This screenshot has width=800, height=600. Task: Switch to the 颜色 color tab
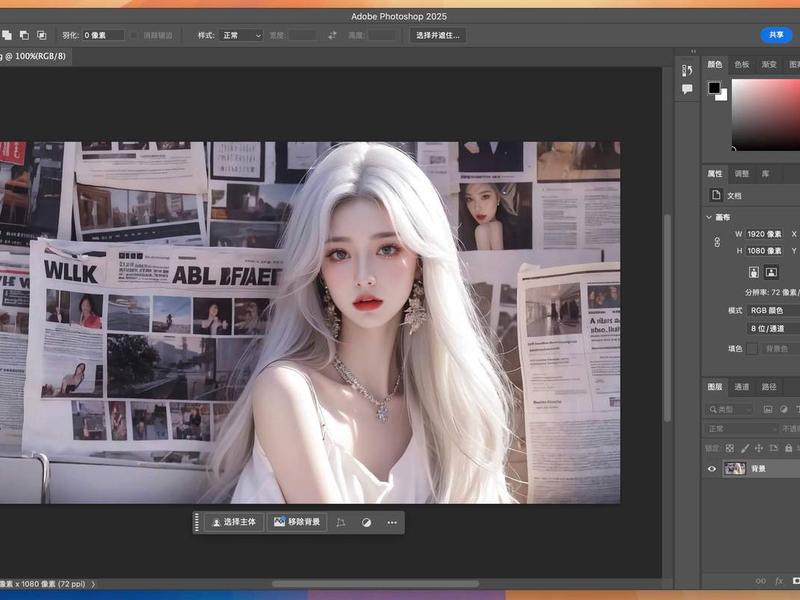tap(715, 64)
